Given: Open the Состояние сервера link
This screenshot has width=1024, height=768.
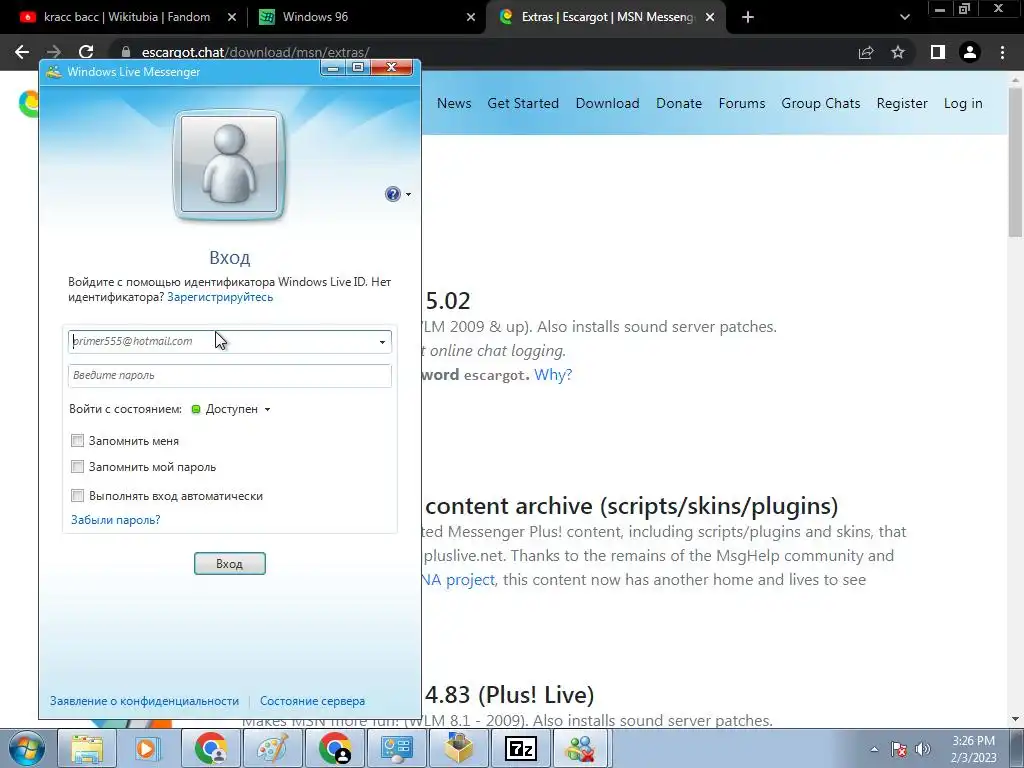Looking at the screenshot, I should [x=312, y=701].
